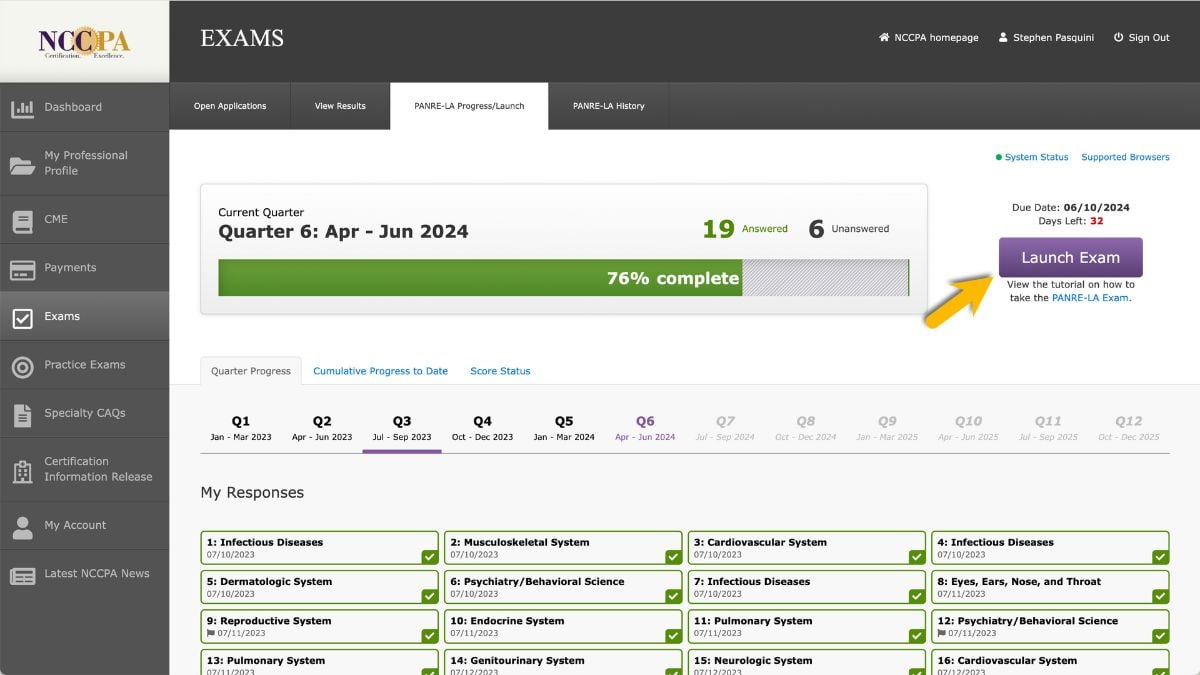This screenshot has width=1200, height=675.
Task: Click checkmark on 11: Pulmonary System card
Action: click(917, 636)
